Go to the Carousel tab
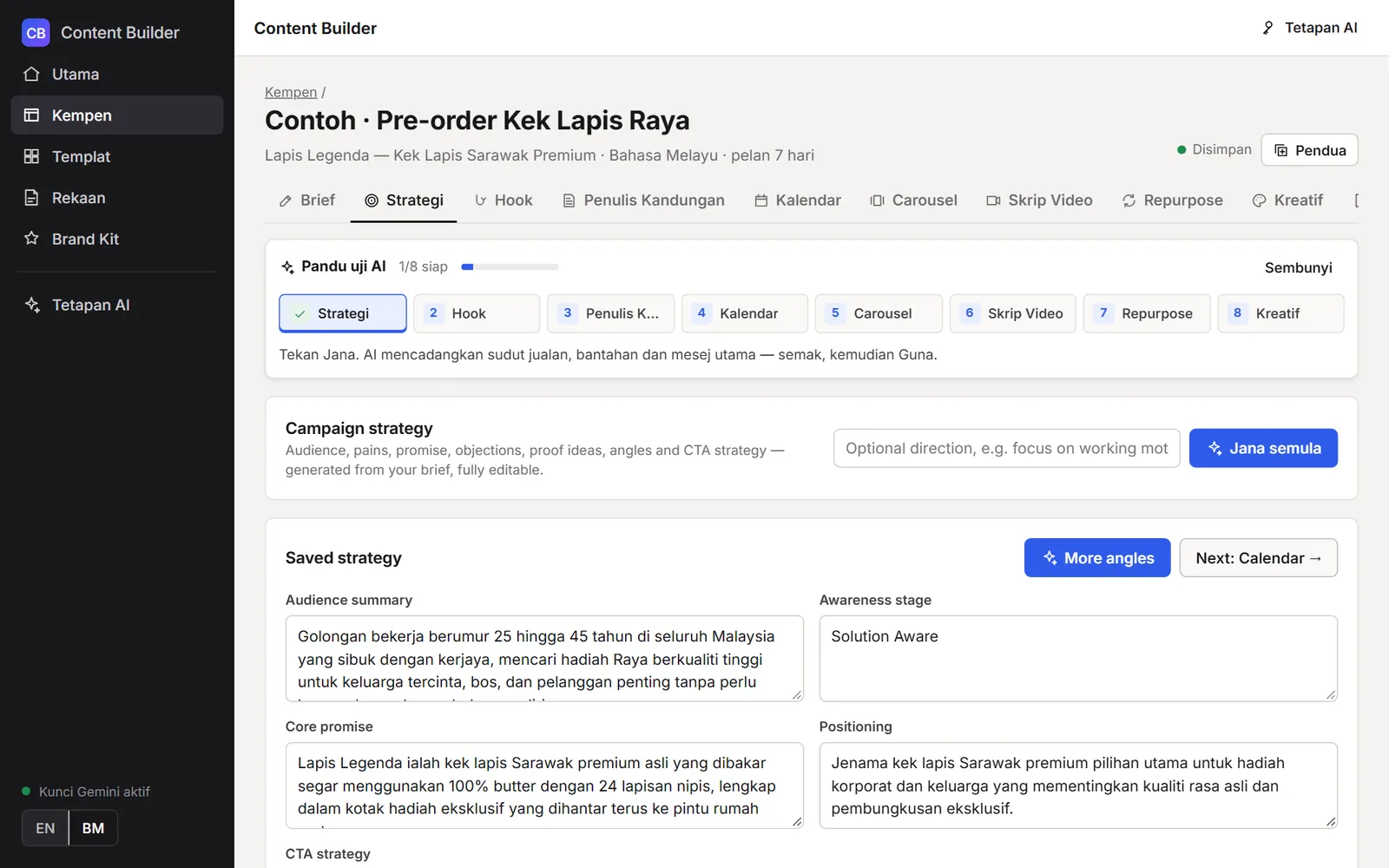The width and height of the screenshot is (1389, 868). [913, 201]
